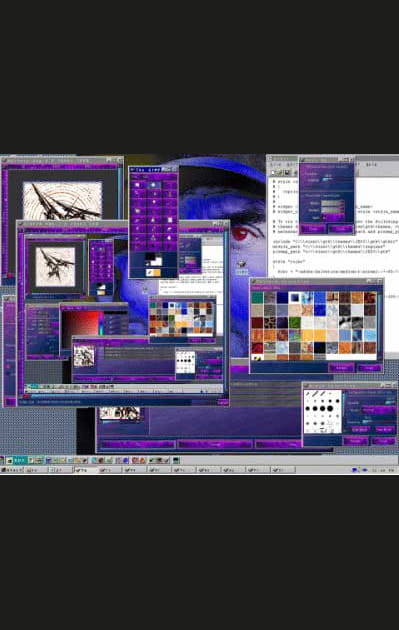Image resolution: width=399 pixels, height=630 pixels.
Task: Click the Width field in top-right options dialog
Action: click(333, 203)
